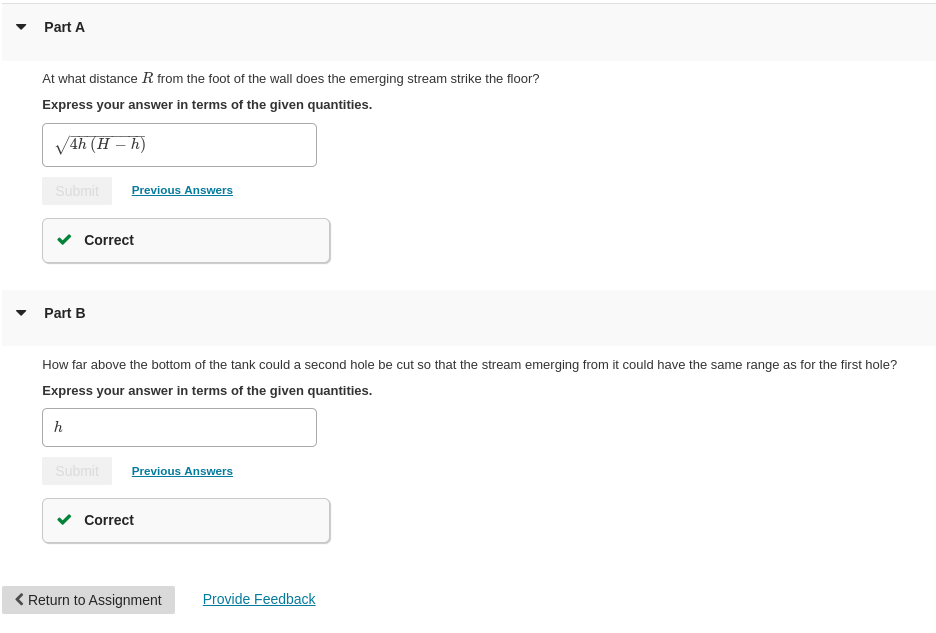The image size is (936, 633).
Task: Select the Correct label in Part B feedback
Action: (x=109, y=520)
